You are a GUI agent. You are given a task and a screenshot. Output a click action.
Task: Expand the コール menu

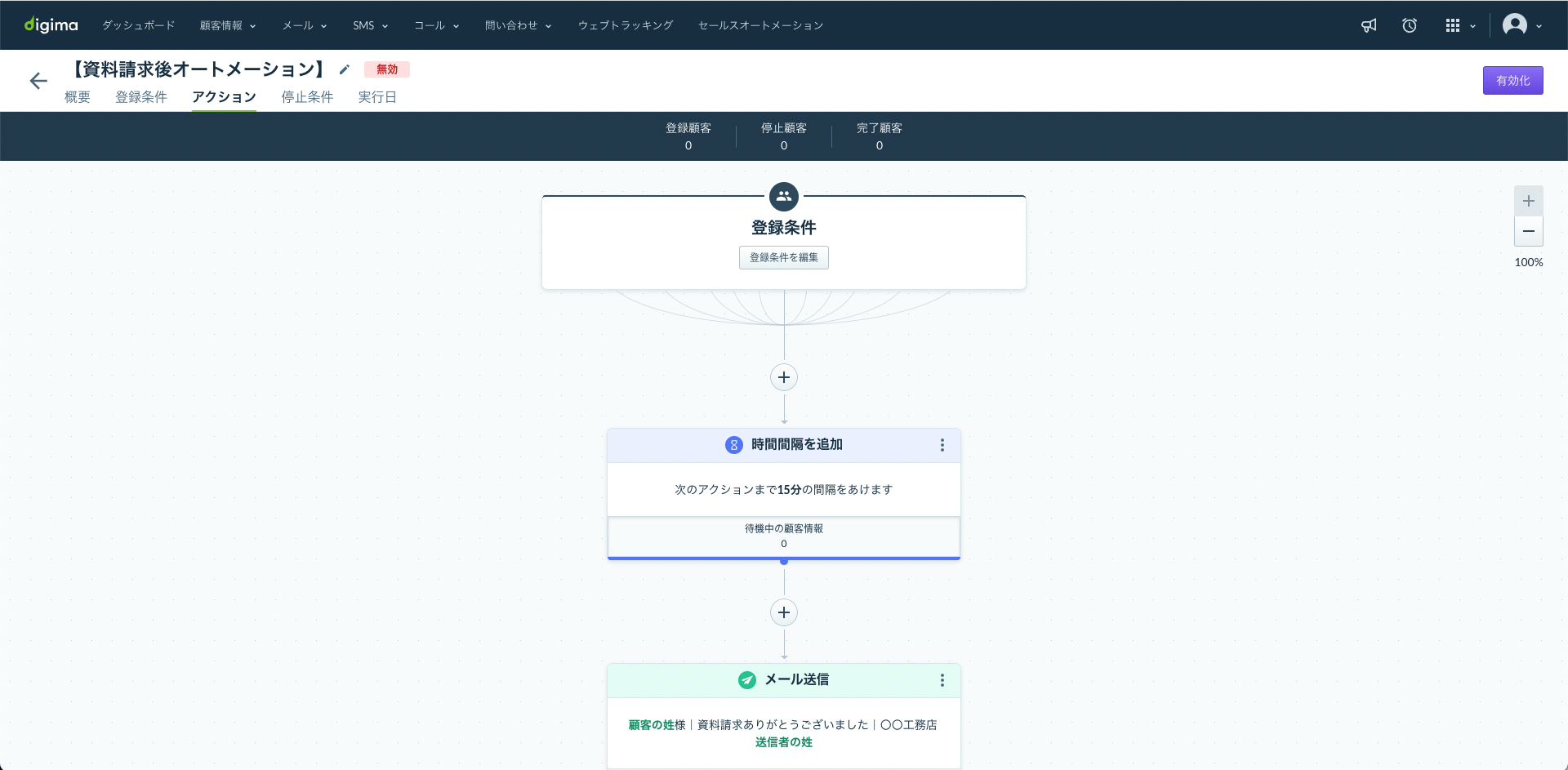click(436, 25)
